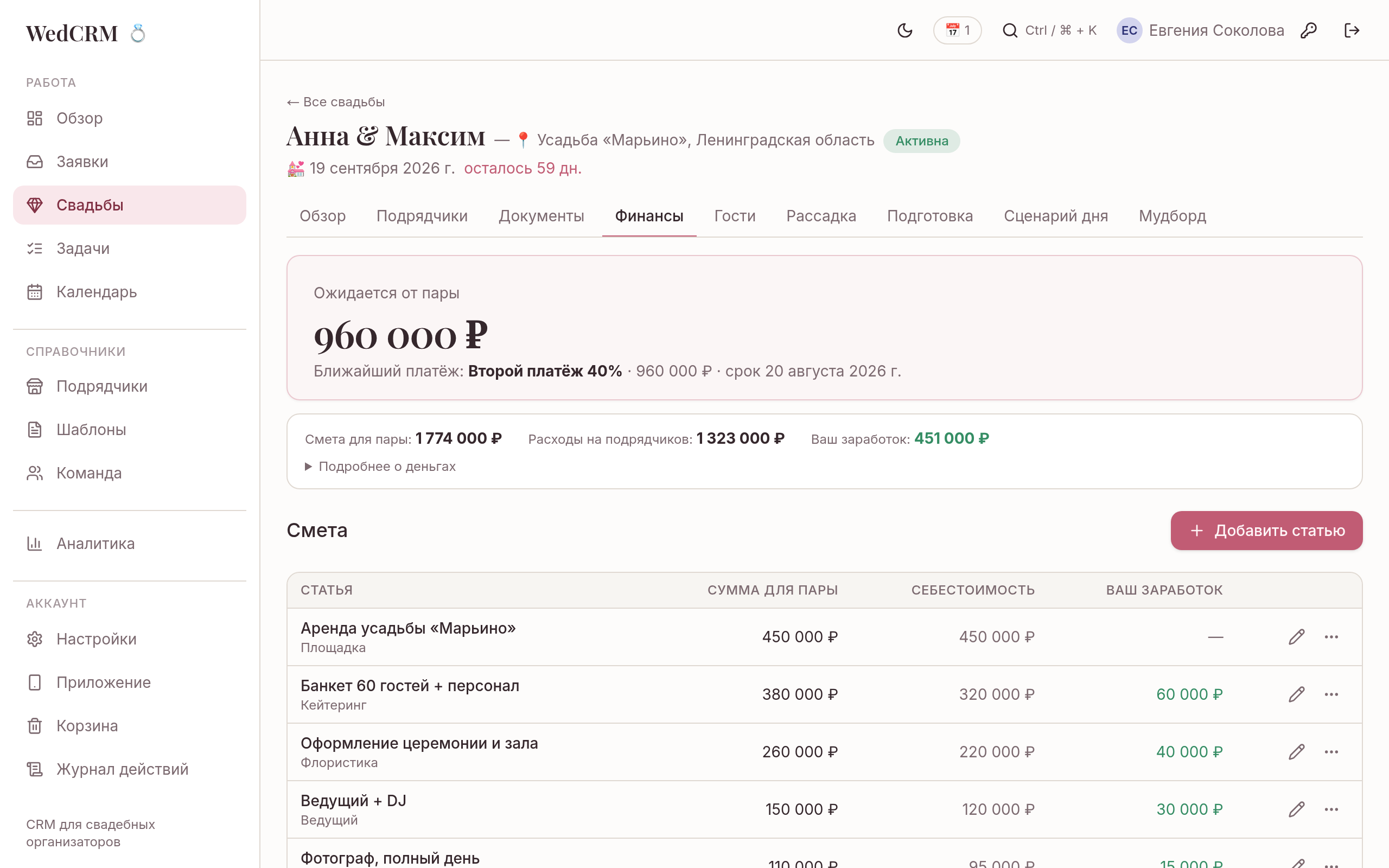Switch to Мудборд tab
Image resolution: width=1389 pixels, height=868 pixels.
1172,216
